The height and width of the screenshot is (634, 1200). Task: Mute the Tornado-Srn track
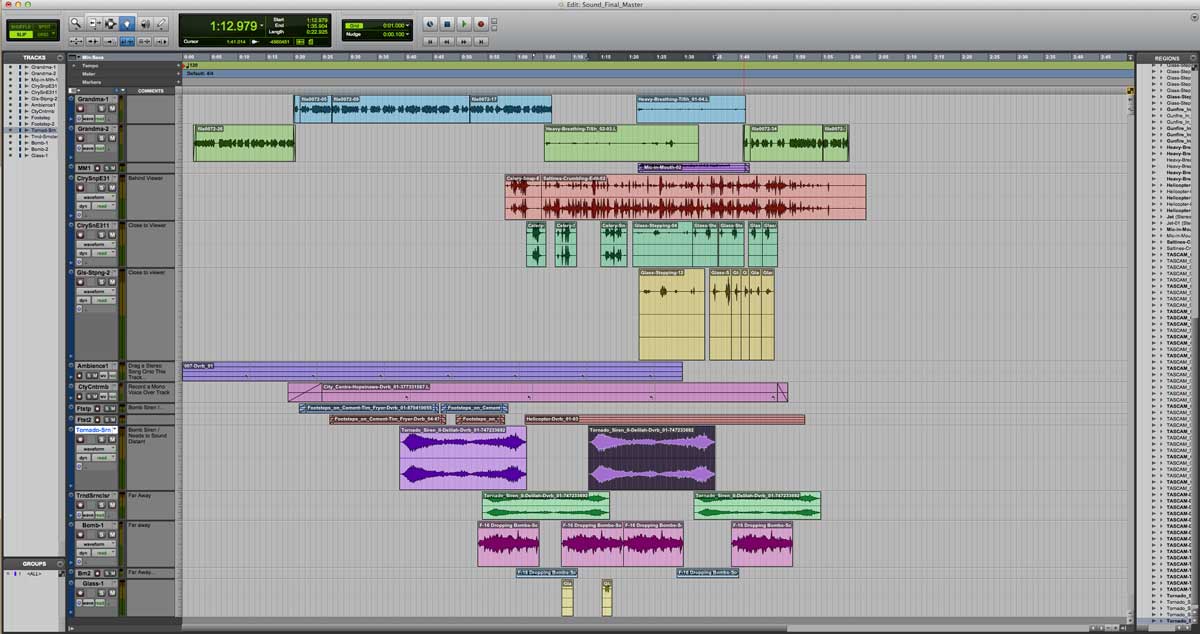[112, 439]
